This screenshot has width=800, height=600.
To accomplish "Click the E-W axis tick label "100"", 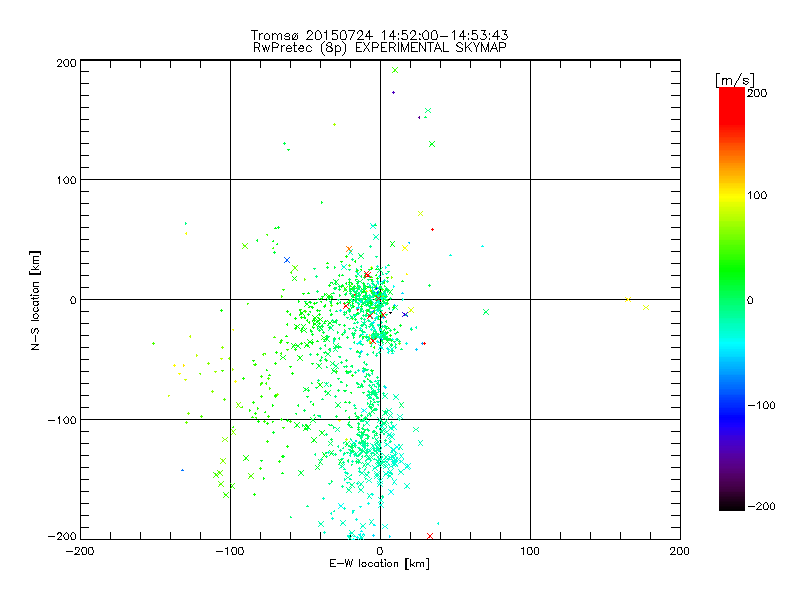I will pos(530,551).
